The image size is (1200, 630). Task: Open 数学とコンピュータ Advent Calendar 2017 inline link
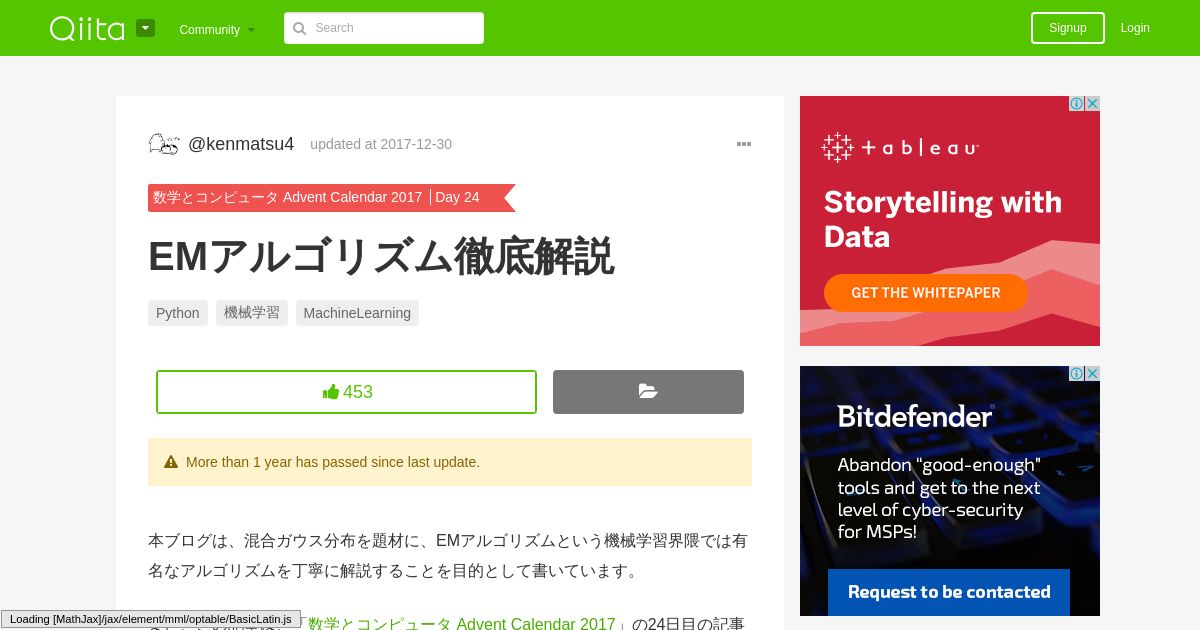pyautogui.click(x=462, y=623)
